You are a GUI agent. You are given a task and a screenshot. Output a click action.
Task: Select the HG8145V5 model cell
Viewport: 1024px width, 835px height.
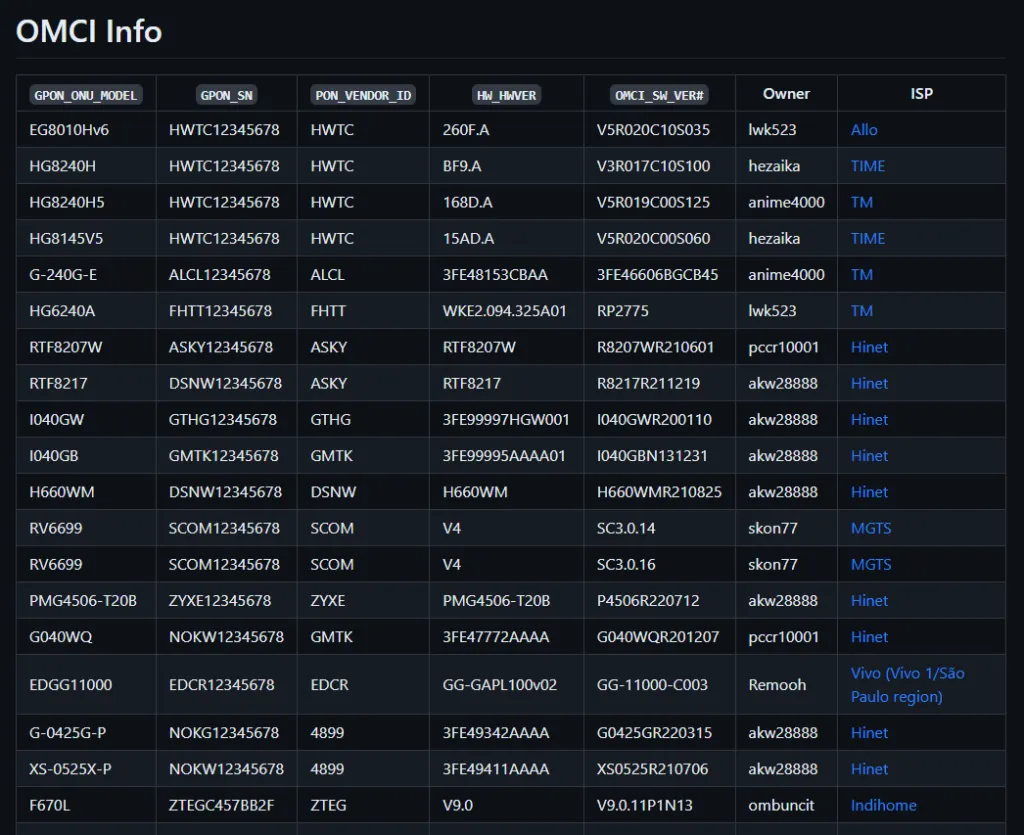click(x=66, y=238)
